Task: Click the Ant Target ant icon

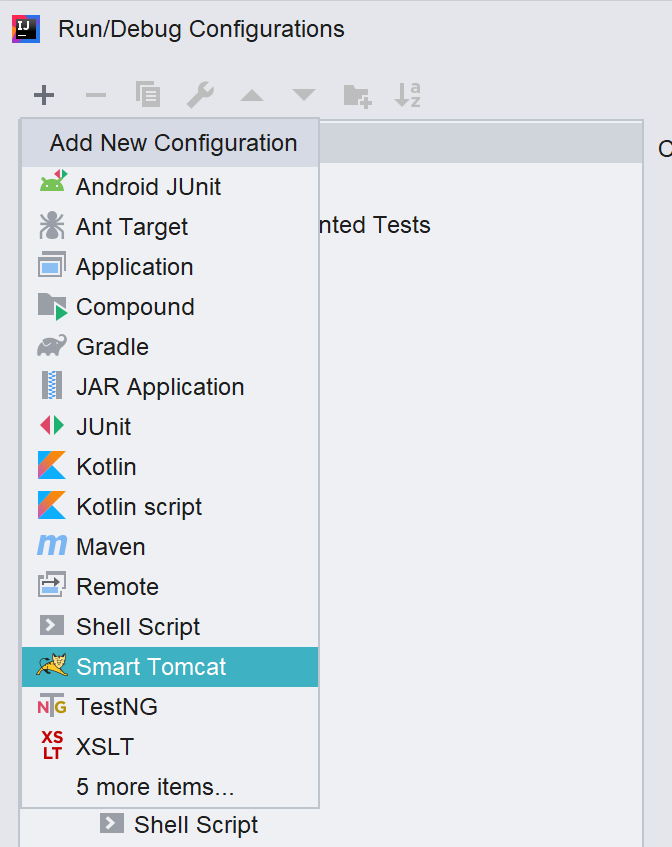Action: pos(52,225)
